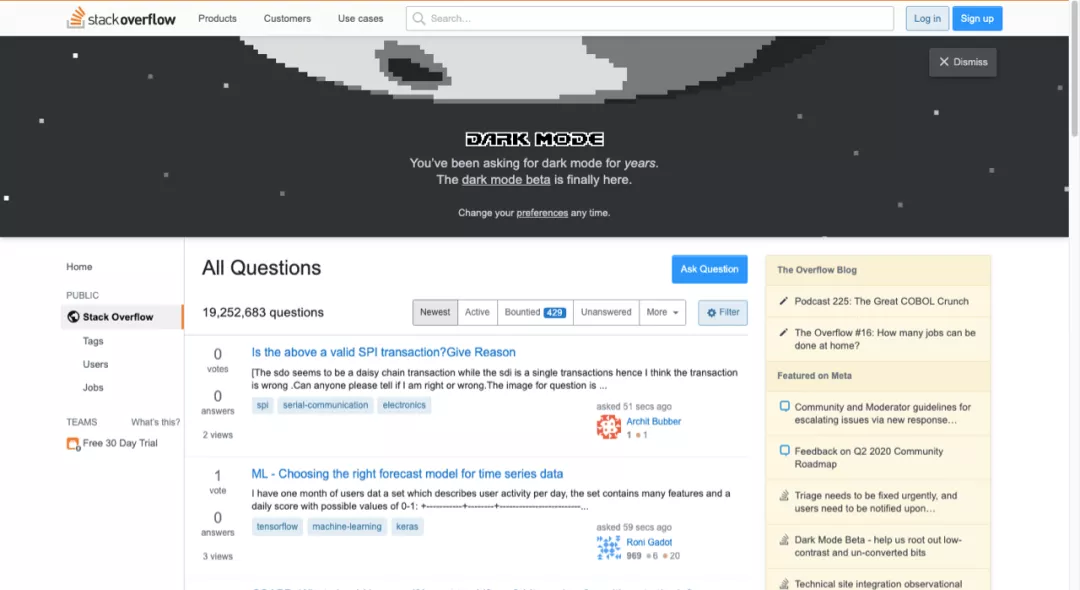Focus the Search input field
1080x590 pixels.
(x=650, y=19)
